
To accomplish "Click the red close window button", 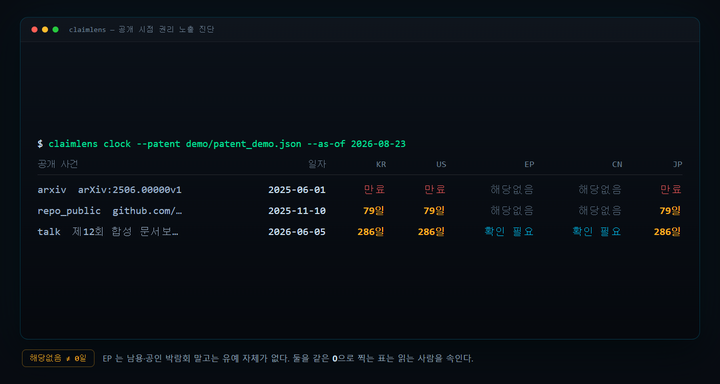I will pyautogui.click(x=34, y=30).
